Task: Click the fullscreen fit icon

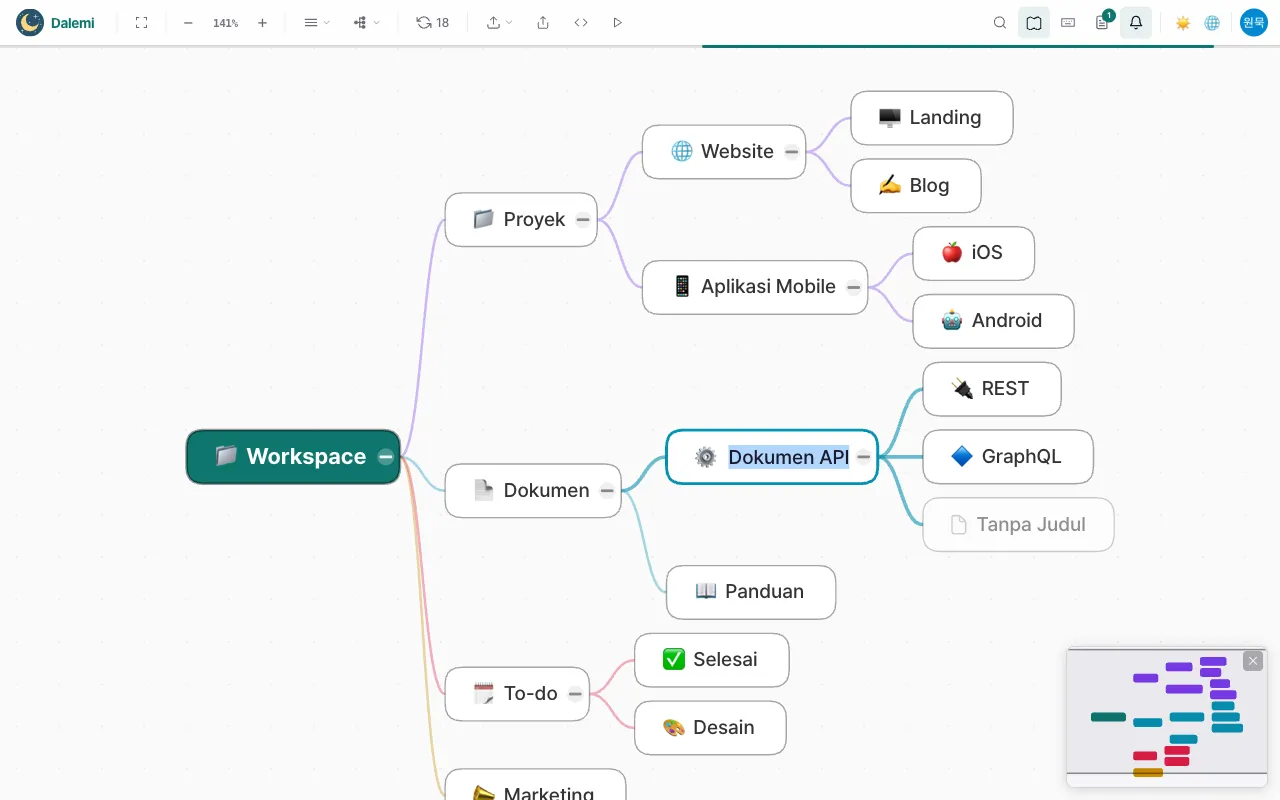Action: [141, 22]
